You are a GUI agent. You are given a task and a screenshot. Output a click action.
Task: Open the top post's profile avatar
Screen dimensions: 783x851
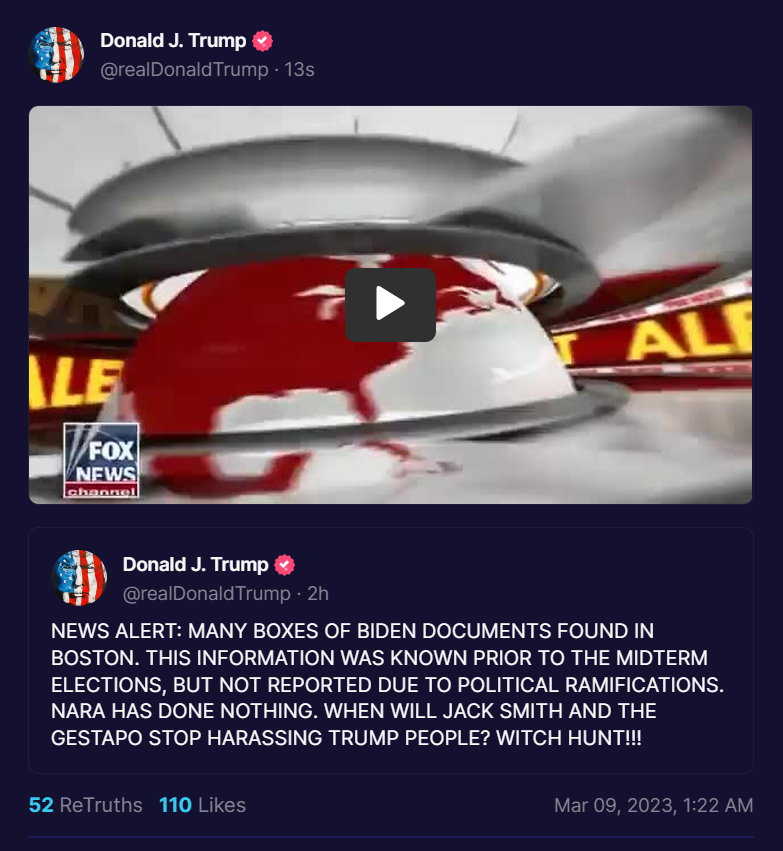(x=56, y=55)
